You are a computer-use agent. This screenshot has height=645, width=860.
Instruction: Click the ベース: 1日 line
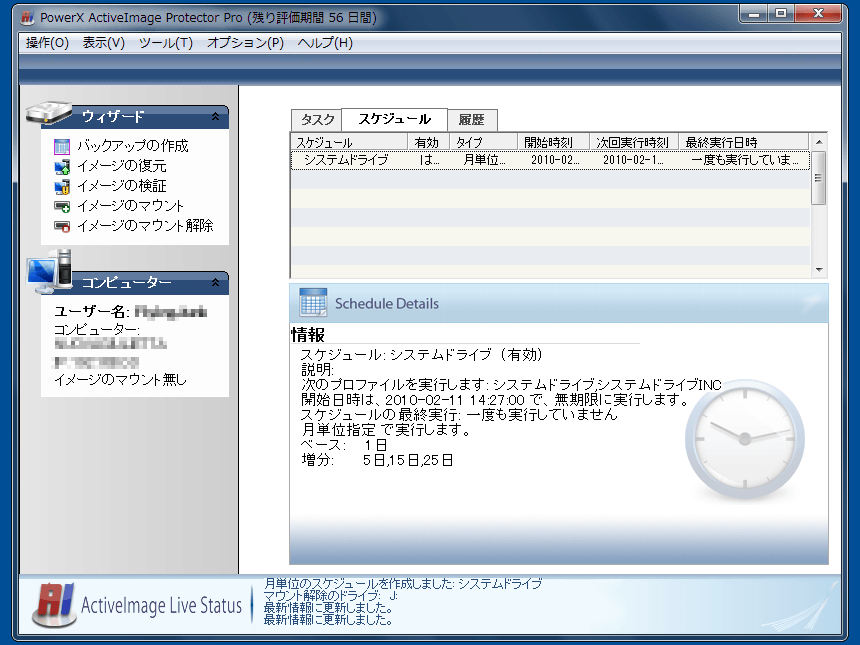(344, 445)
